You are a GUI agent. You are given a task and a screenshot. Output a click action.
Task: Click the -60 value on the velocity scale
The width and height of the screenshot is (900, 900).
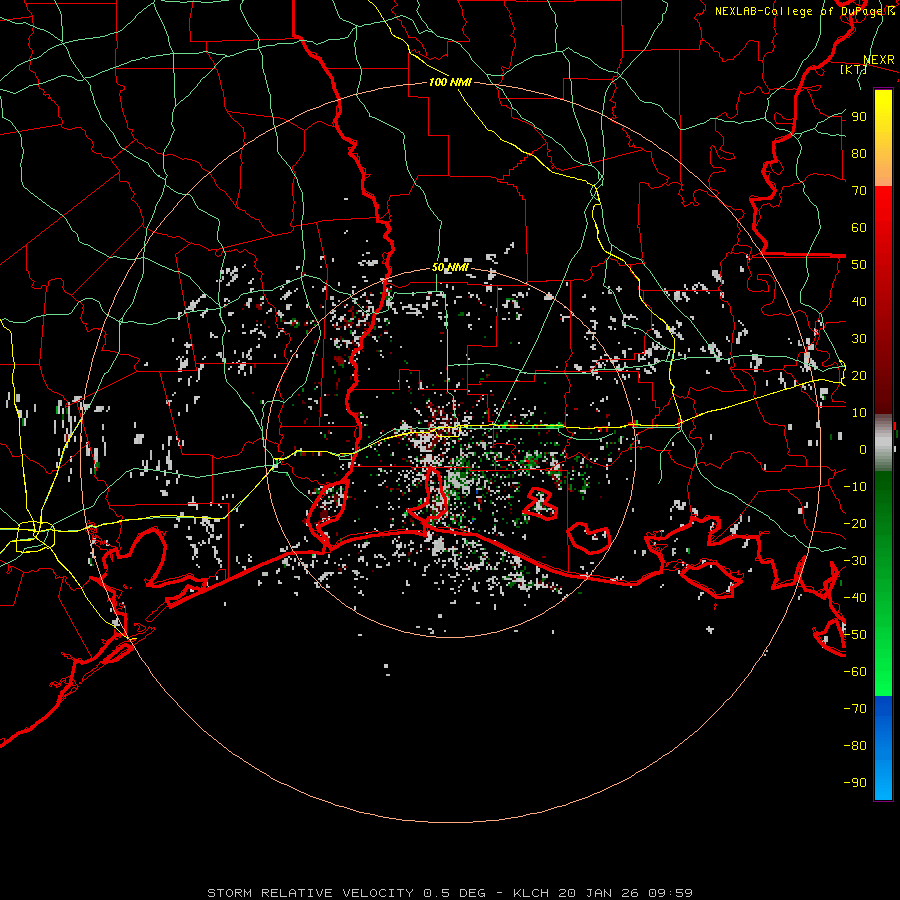pyautogui.click(x=855, y=672)
